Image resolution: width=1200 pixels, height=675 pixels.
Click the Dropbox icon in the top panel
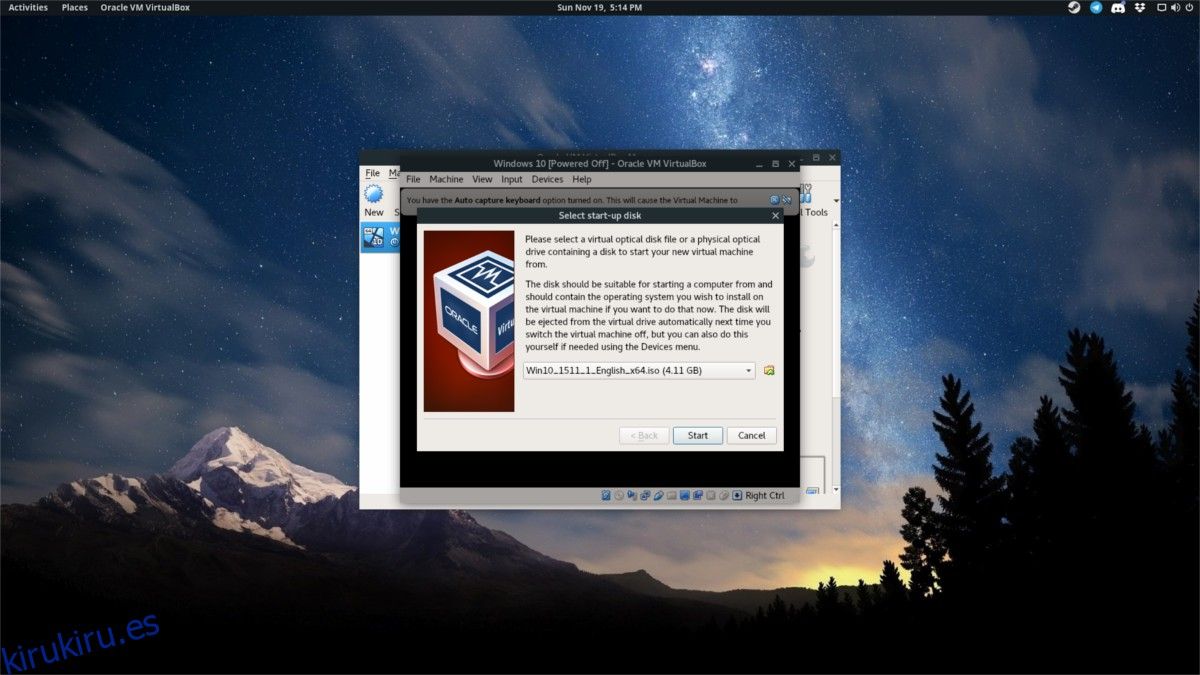click(x=1139, y=7)
